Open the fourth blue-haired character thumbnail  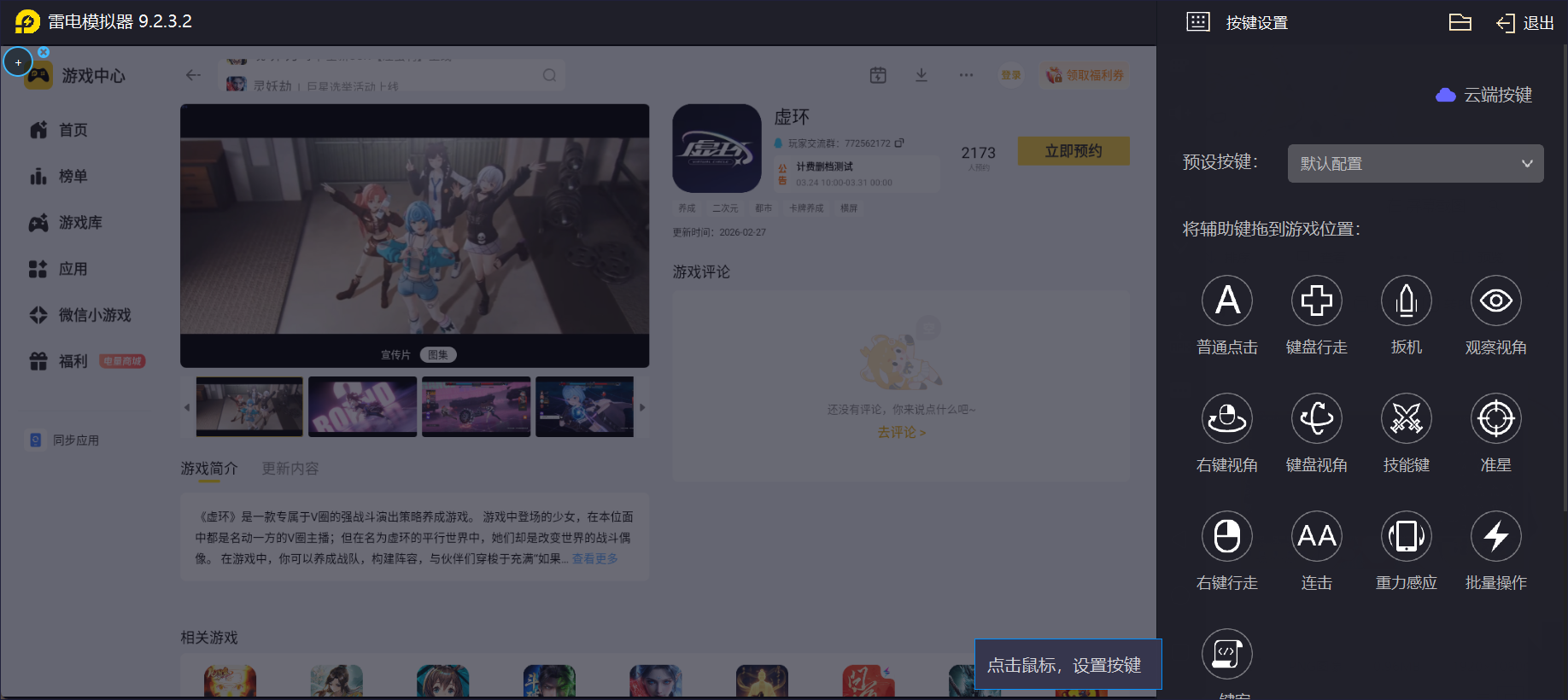coord(585,407)
